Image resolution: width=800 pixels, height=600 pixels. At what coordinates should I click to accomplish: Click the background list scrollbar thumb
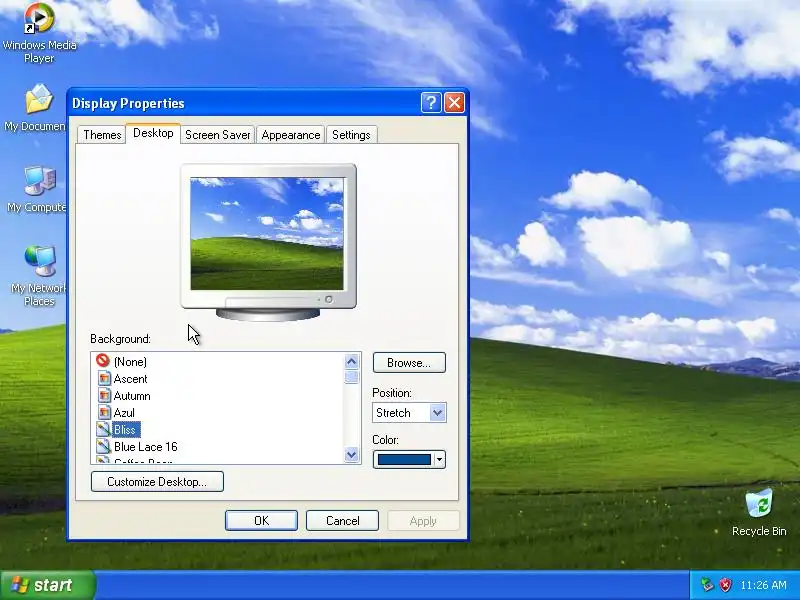[x=352, y=377]
